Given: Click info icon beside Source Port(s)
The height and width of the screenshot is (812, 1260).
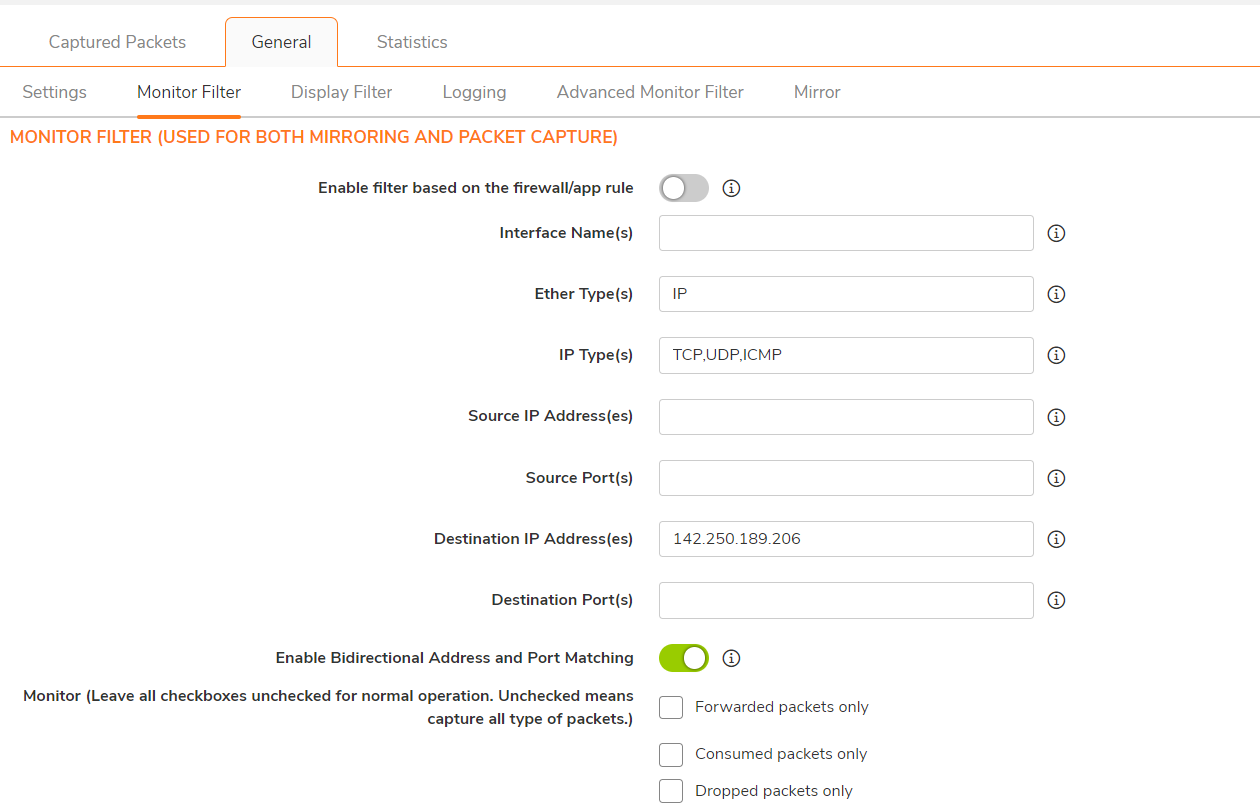Looking at the screenshot, I should [1056, 478].
